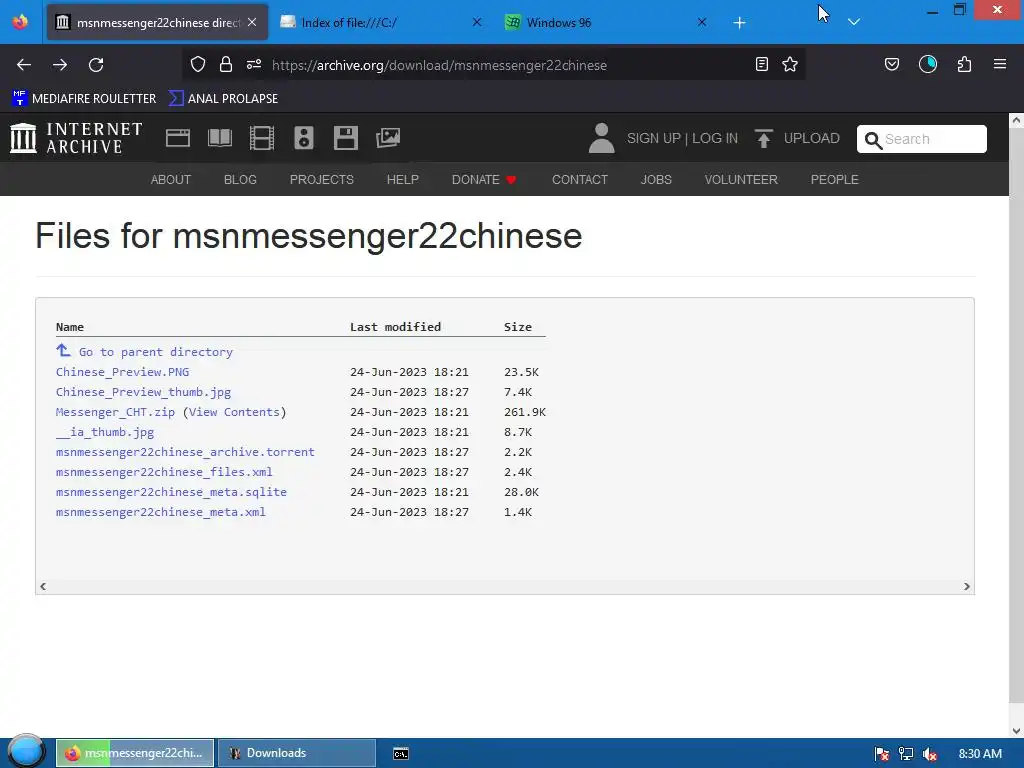Click the UPLOAD text link
Screen dimensions: 1024x768
pyautogui.click(x=812, y=138)
